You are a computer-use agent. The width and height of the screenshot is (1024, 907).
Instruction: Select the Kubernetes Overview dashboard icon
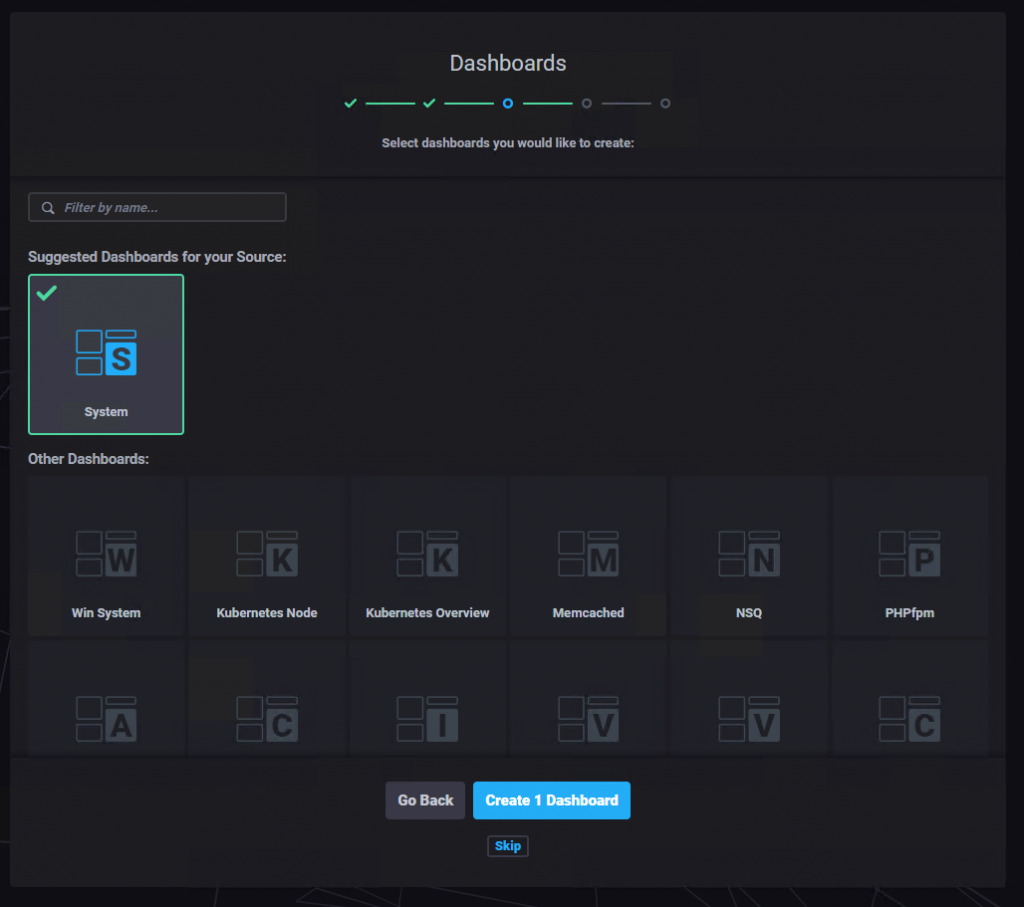(427, 554)
